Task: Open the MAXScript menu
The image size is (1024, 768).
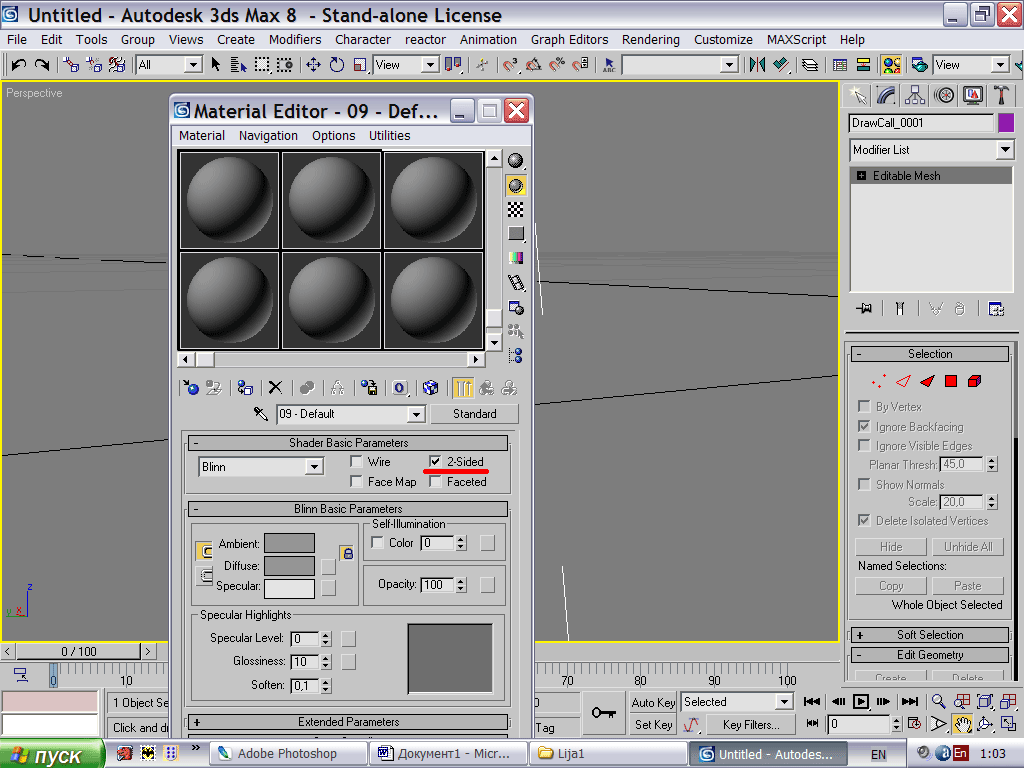Action: [x=796, y=40]
